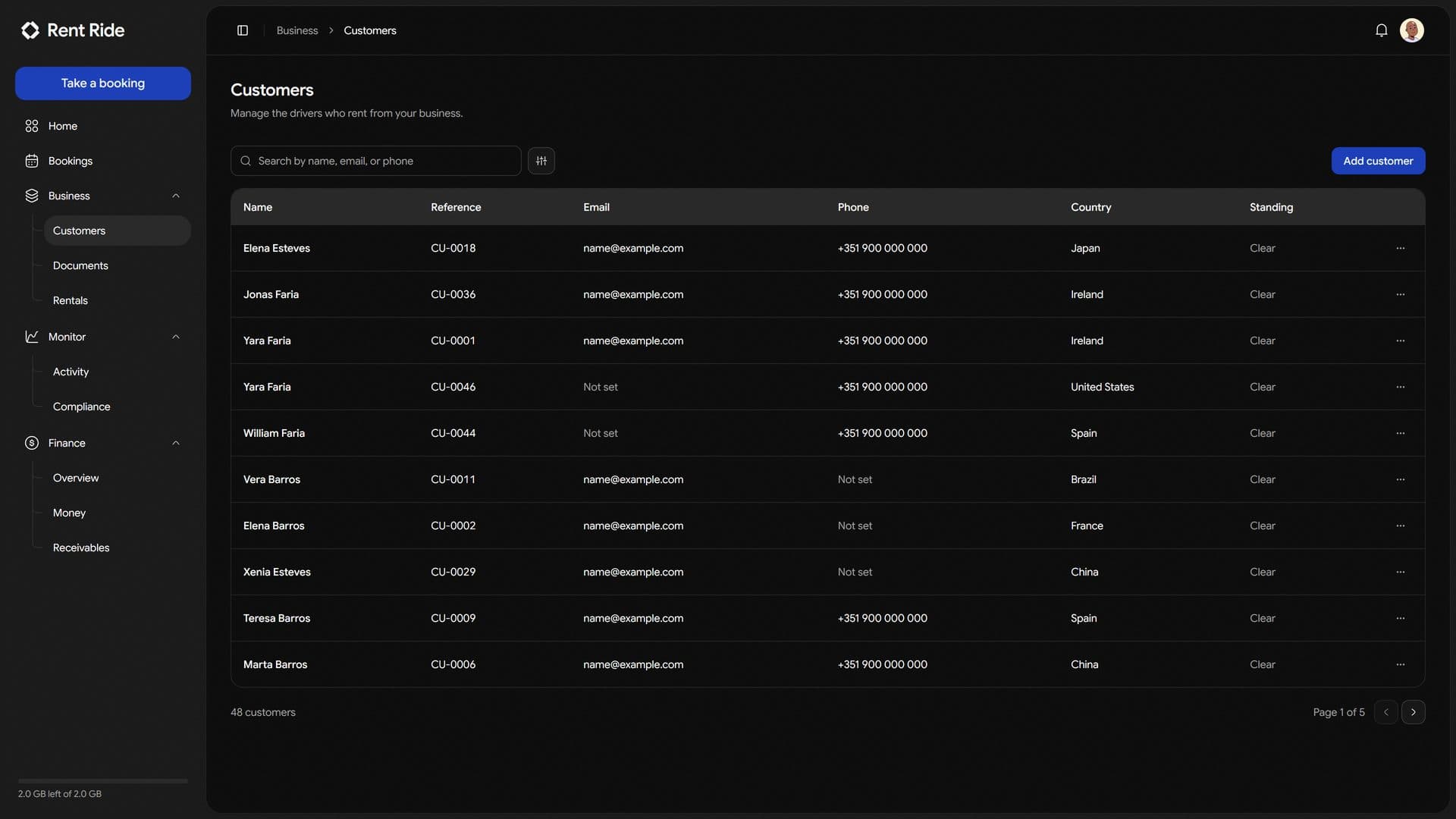Click the Take a booking button
The width and height of the screenshot is (1456, 819).
[x=103, y=83]
